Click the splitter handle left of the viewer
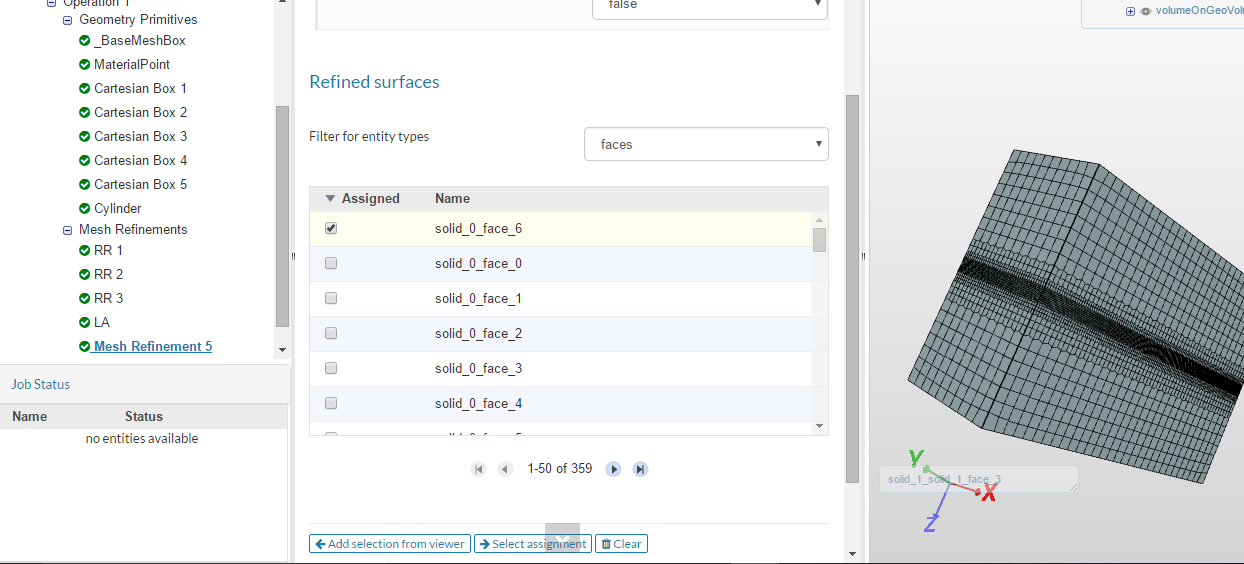Viewport: 1244px width, 564px height. [863, 257]
